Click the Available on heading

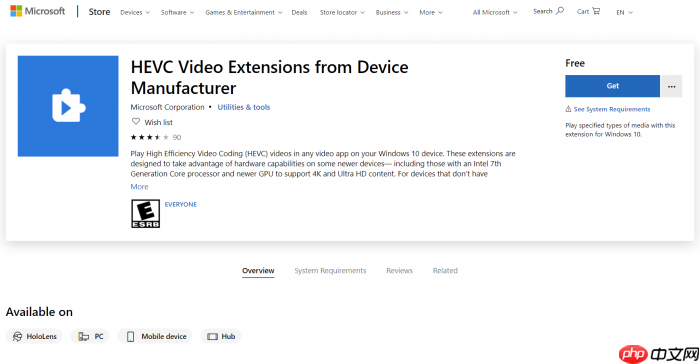tap(39, 312)
